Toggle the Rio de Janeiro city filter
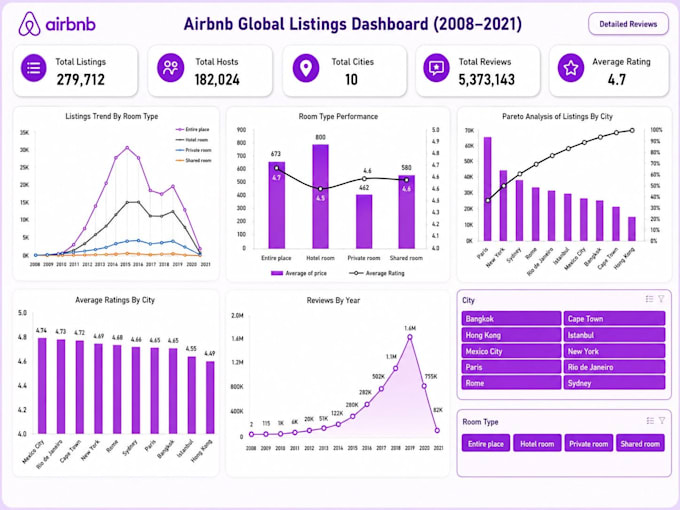Screen dimensions: 680x510 click(614, 367)
